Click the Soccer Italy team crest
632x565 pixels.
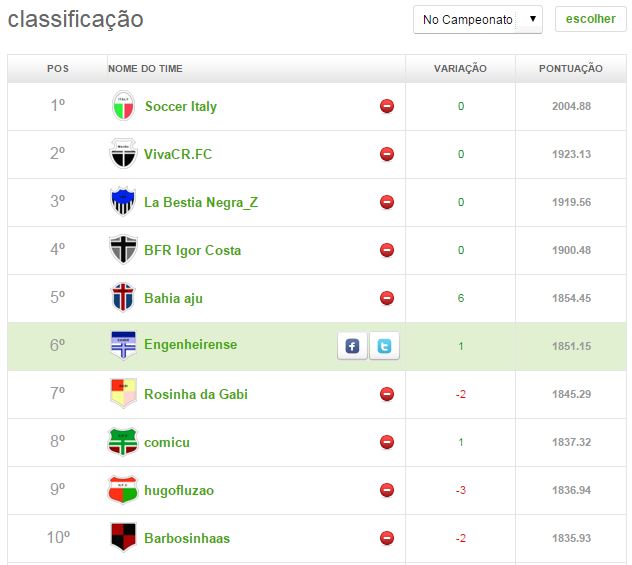click(122, 106)
